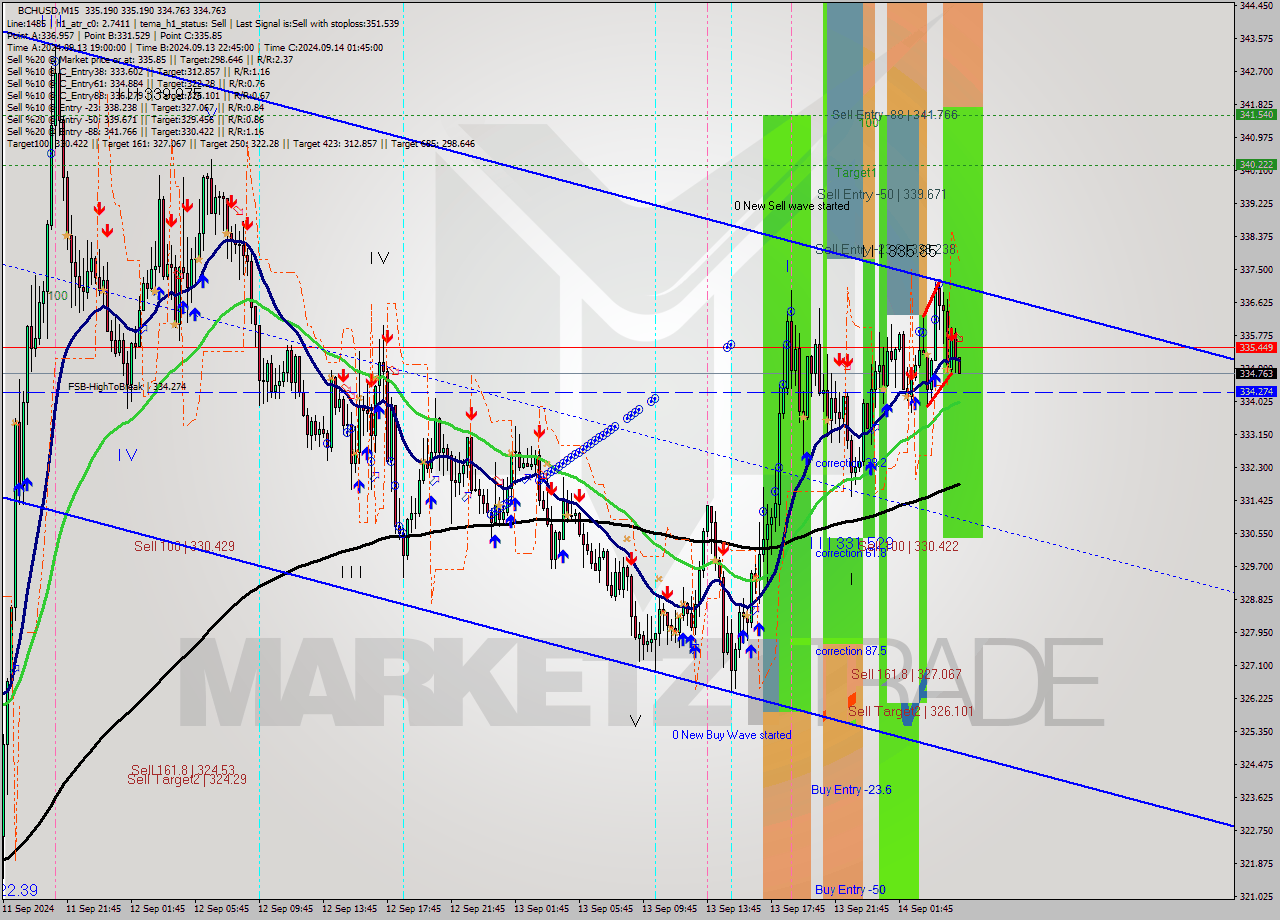Click the 'Buy Entry -50' label
The height and width of the screenshot is (920, 1280).
(x=850, y=890)
